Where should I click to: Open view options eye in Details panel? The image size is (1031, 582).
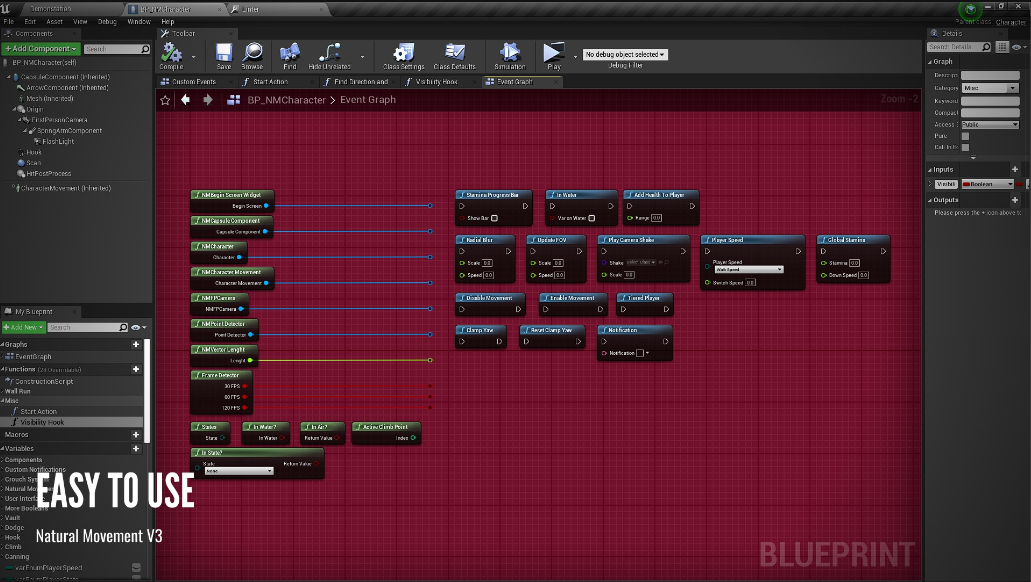coord(1018,47)
